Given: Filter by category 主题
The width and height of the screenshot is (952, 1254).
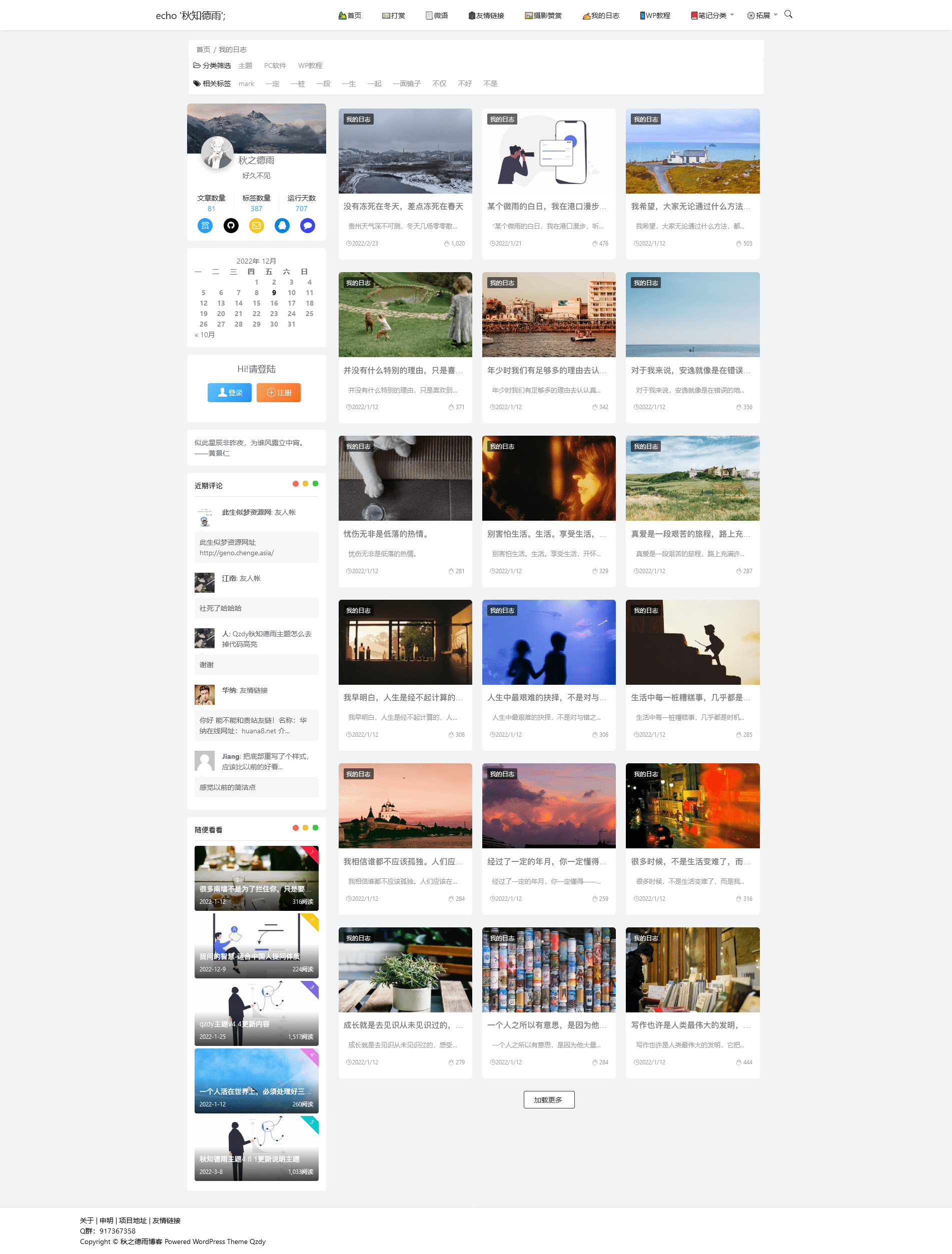Looking at the screenshot, I should click(246, 66).
